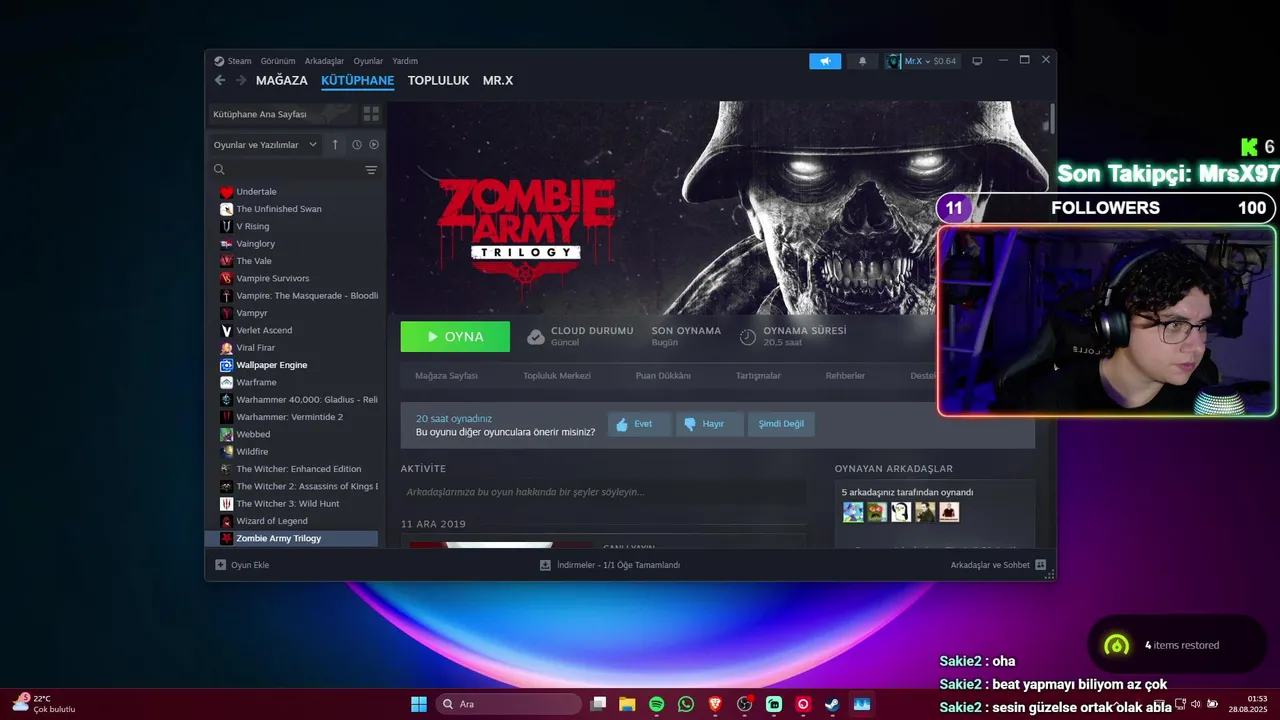The width and height of the screenshot is (1280, 720).
Task: Click the Hayır thumbs-down button
Action: [708, 424]
